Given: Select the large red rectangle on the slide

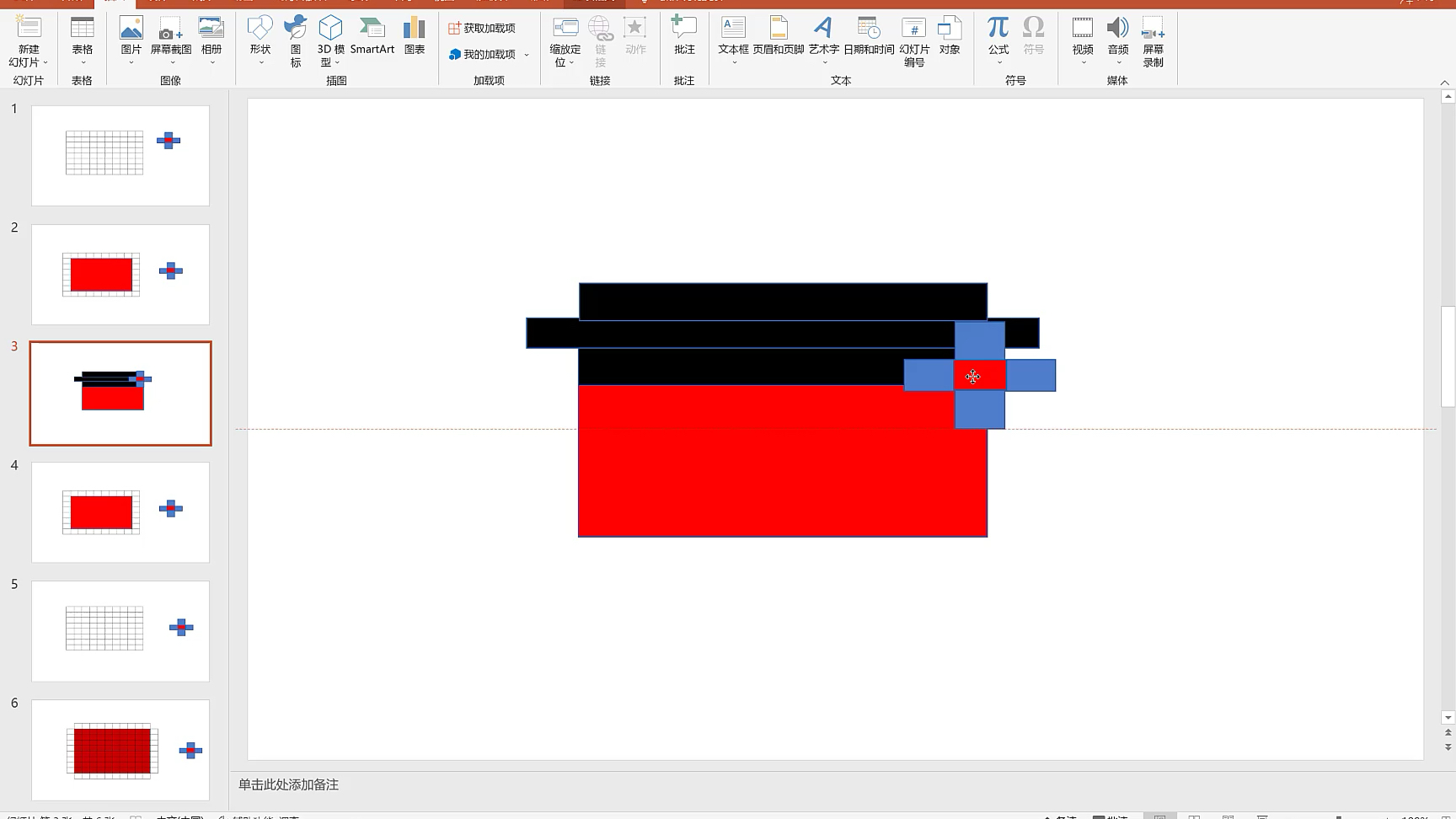Looking at the screenshot, I should point(782,462).
